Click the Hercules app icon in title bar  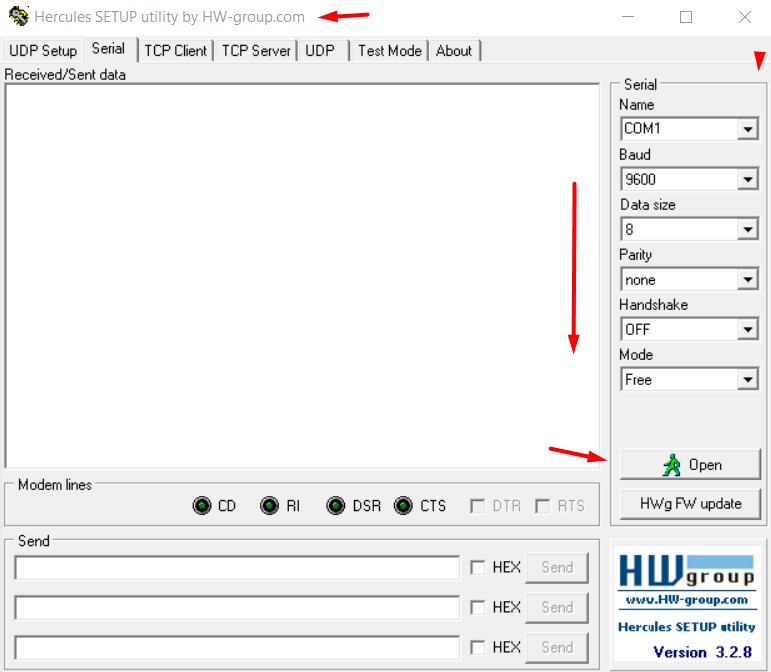19,16
